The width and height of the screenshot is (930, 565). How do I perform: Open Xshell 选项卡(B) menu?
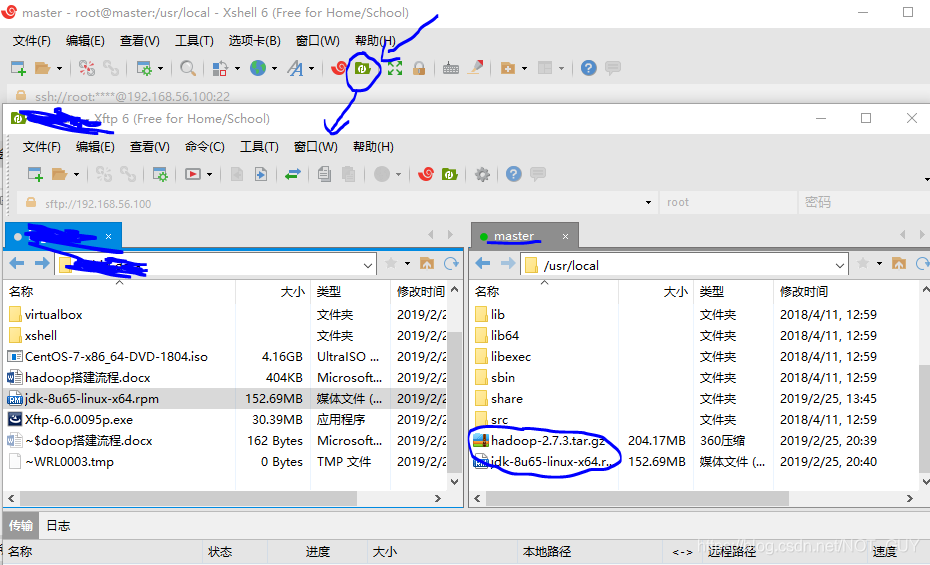254,41
